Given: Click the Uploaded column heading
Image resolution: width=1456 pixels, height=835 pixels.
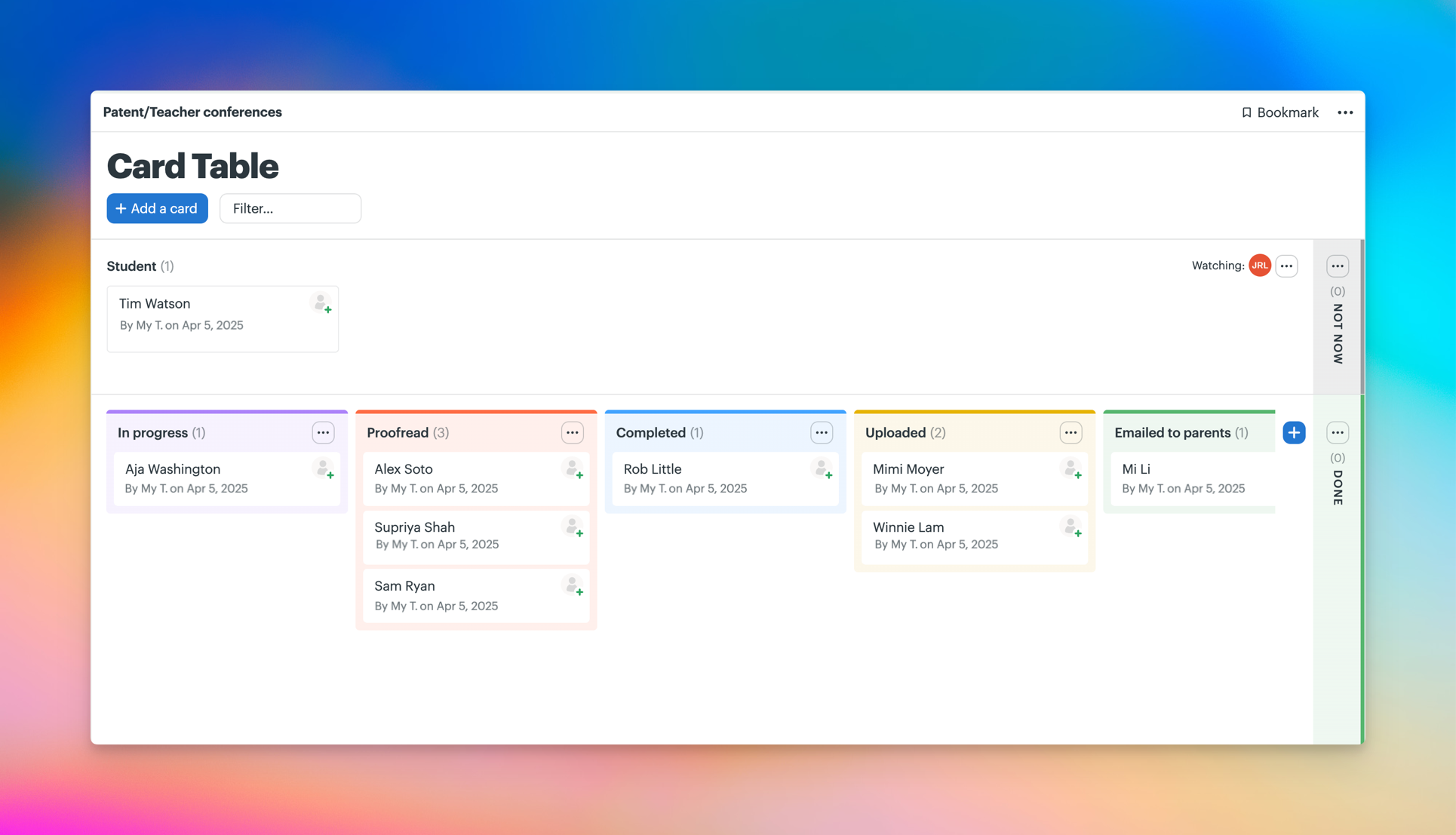Looking at the screenshot, I should (895, 433).
